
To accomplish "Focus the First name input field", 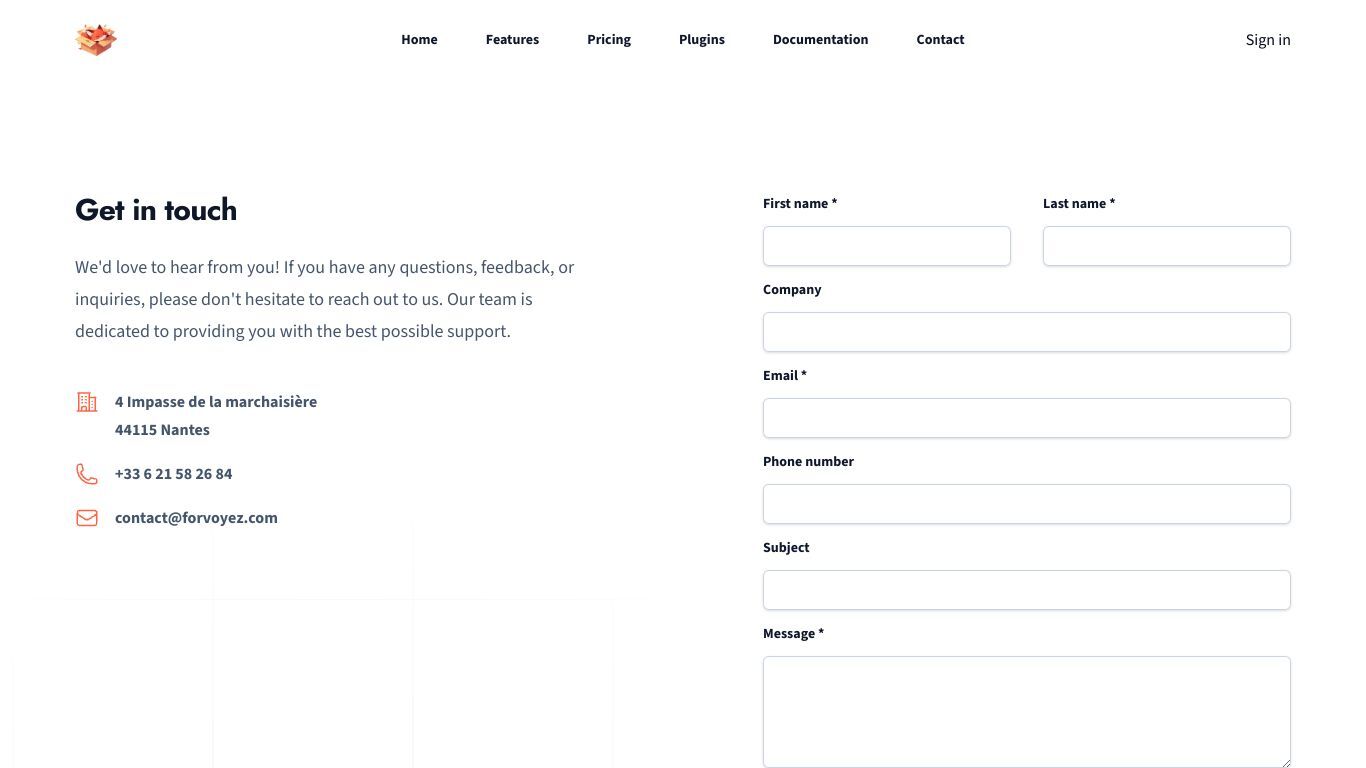I will pos(887,246).
